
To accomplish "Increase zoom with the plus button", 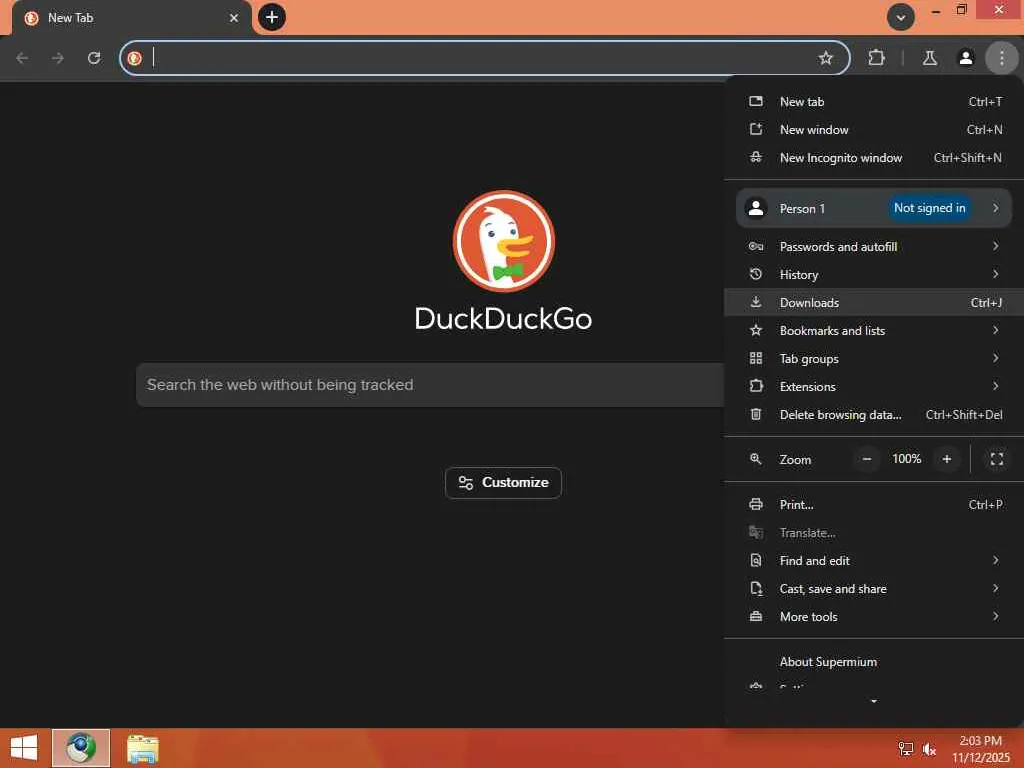I will tap(947, 459).
